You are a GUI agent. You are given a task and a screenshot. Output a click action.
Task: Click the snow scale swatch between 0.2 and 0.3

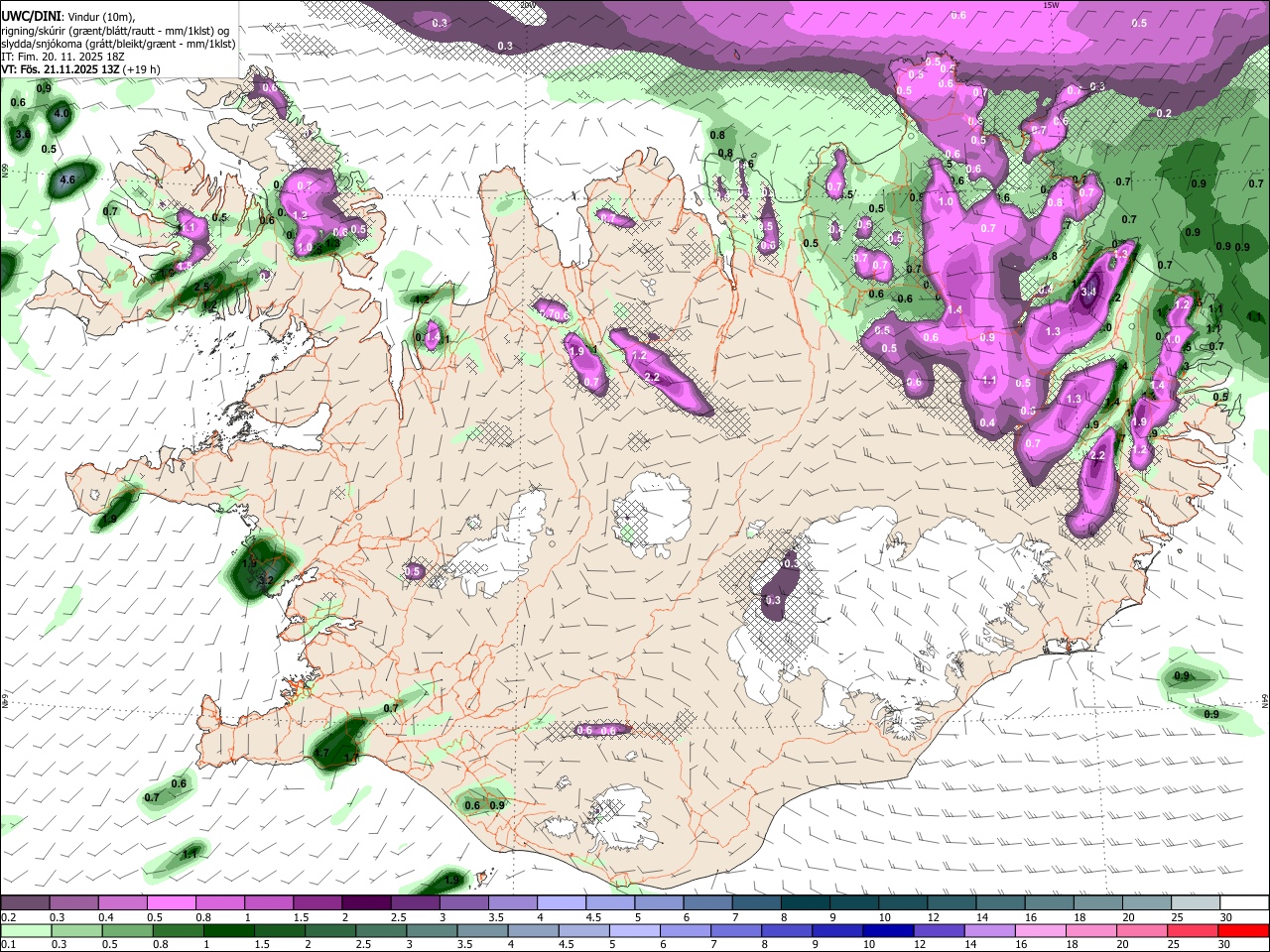click(x=25, y=903)
